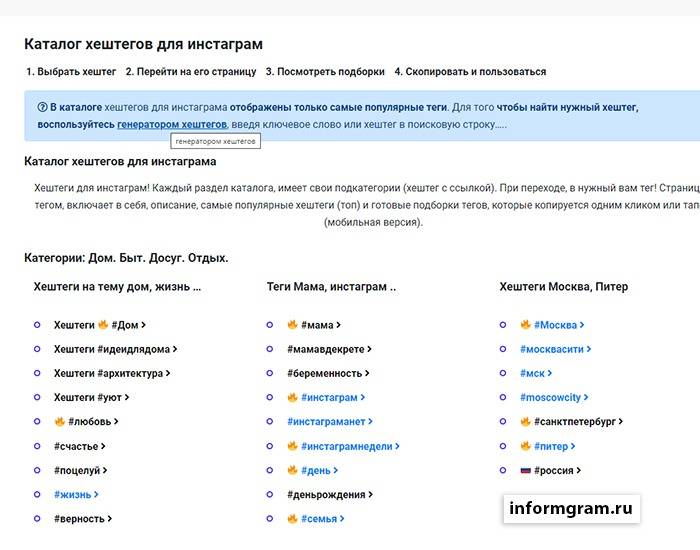Click the fire icon next to #Дом
The width and height of the screenshot is (700, 550).
click(x=103, y=325)
